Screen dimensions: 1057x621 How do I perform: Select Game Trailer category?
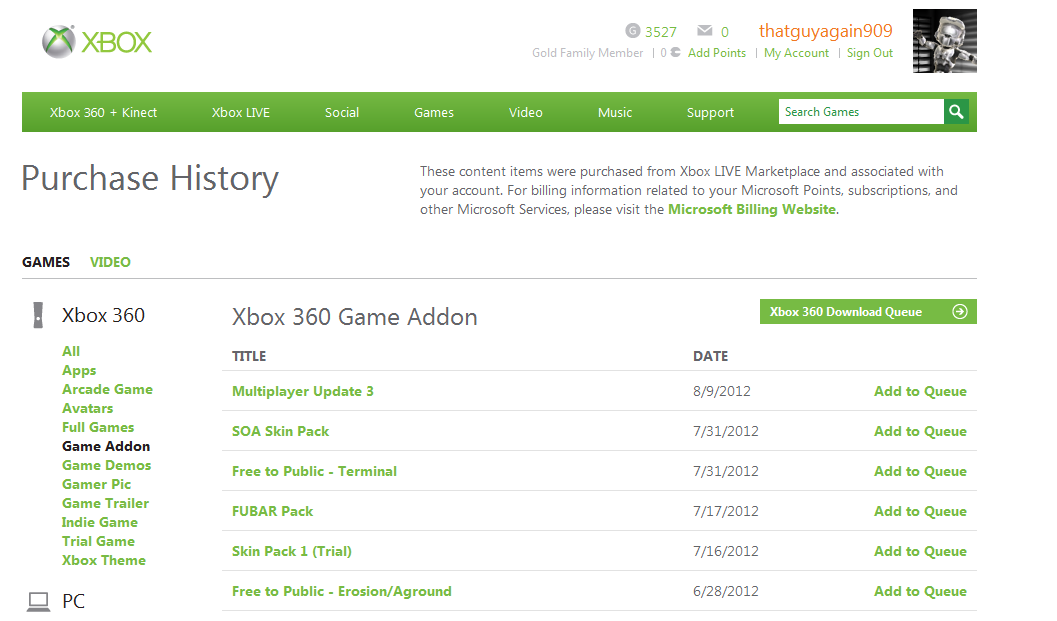[x=105, y=503]
